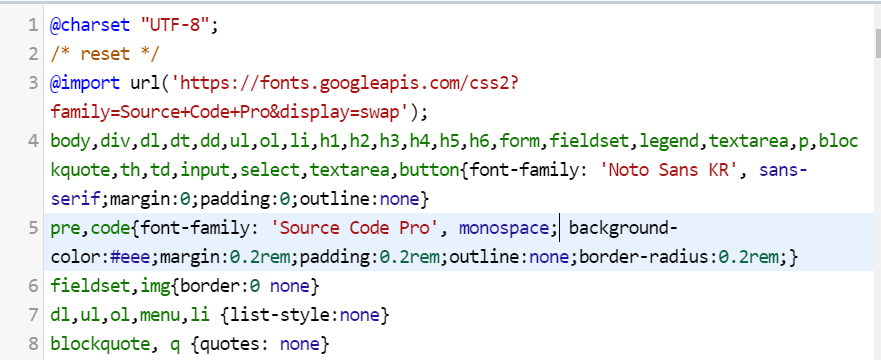Click line number 7 in the gutter
Image resolution: width=881 pixels, height=360 pixels.
[33, 315]
